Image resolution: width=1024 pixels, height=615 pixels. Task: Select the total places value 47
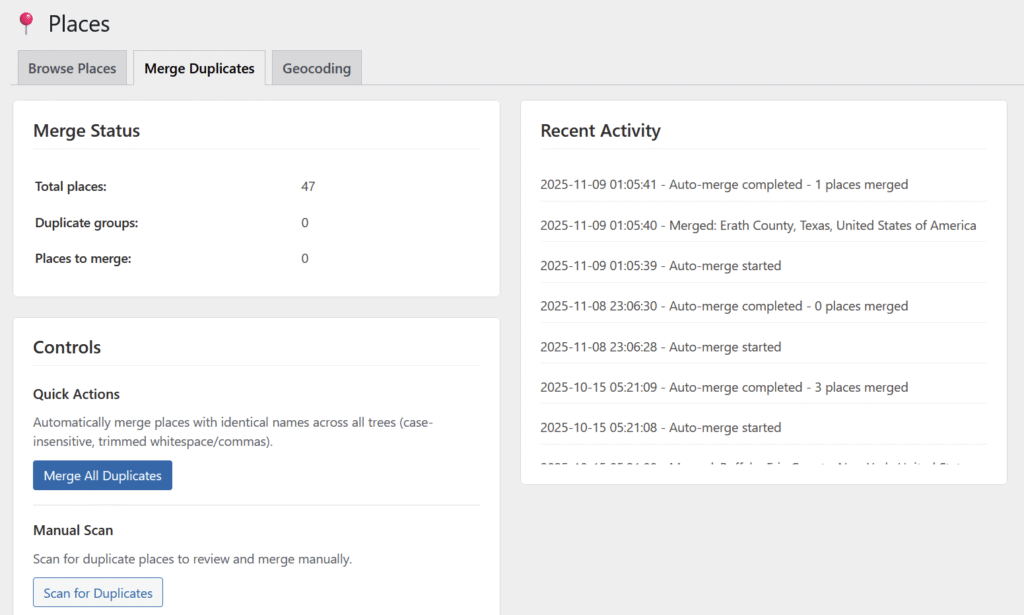tap(308, 187)
